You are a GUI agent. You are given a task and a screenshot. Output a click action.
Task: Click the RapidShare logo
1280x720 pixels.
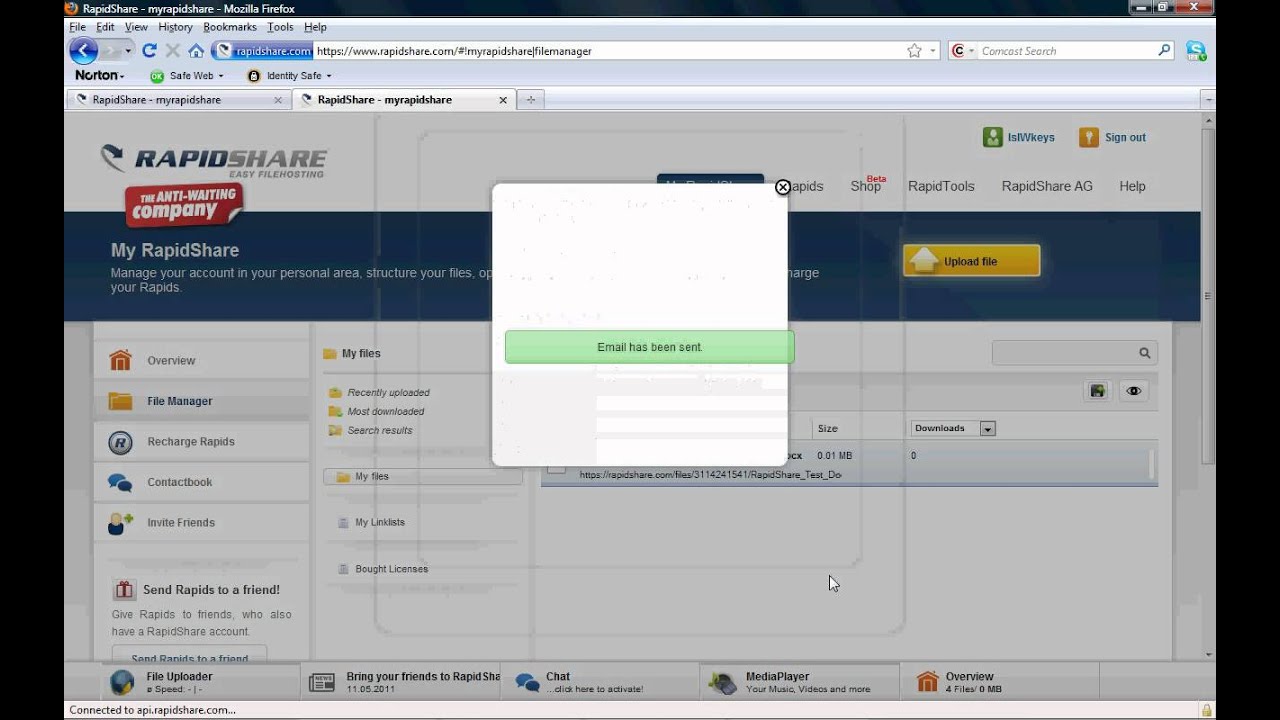214,160
